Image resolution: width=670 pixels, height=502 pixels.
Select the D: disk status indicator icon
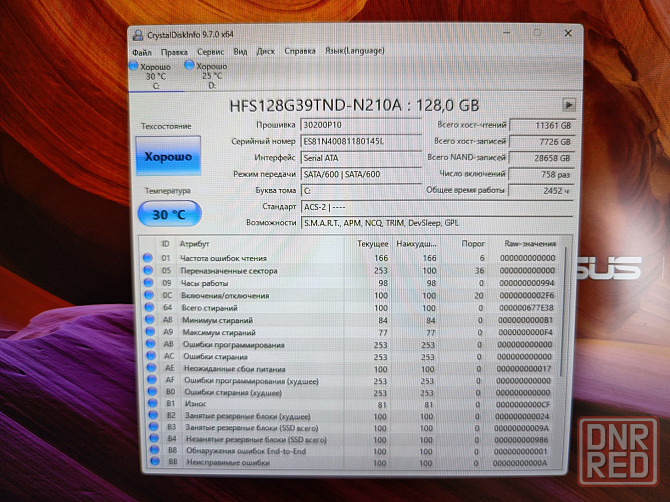pos(191,66)
